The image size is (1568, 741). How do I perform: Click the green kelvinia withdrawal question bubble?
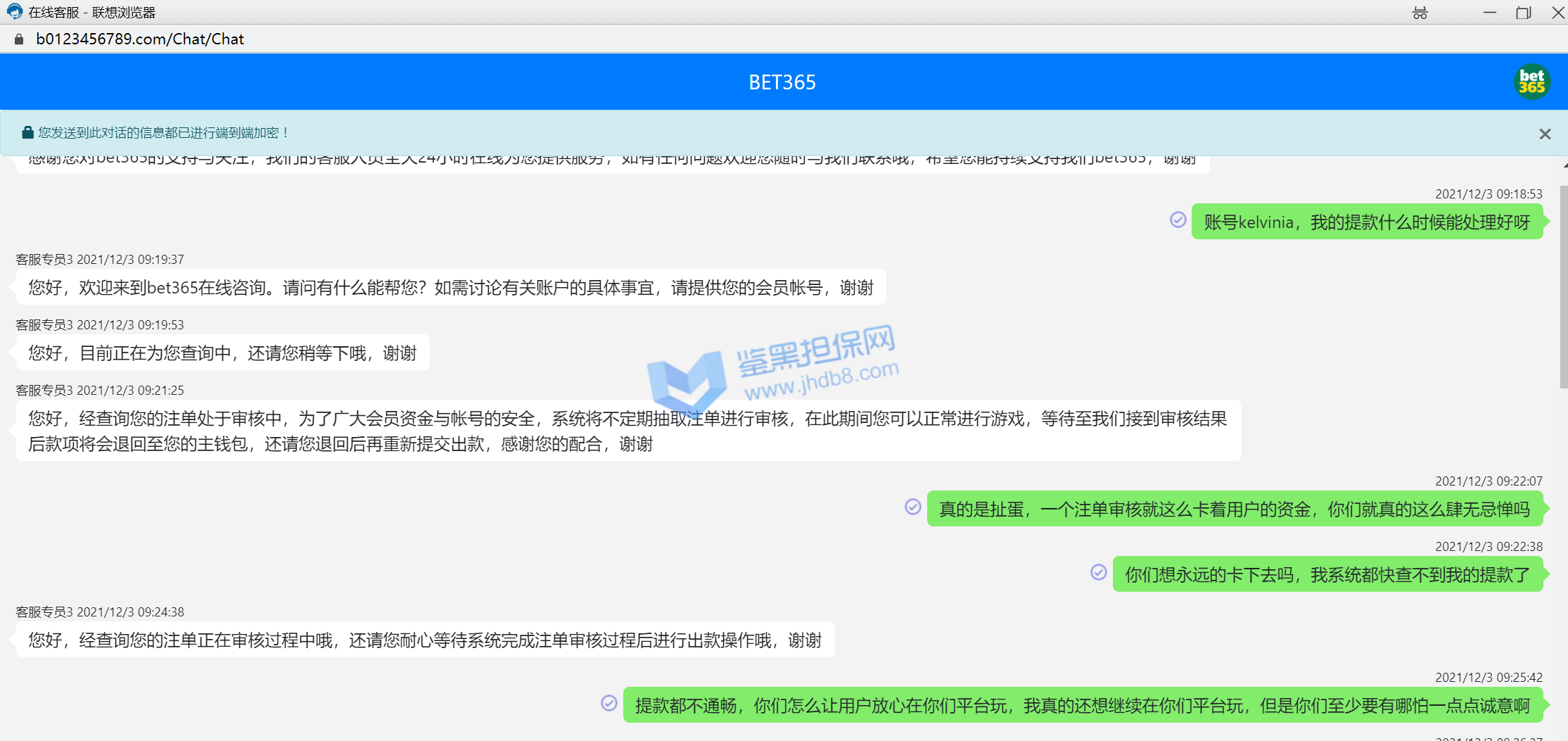tap(1366, 222)
